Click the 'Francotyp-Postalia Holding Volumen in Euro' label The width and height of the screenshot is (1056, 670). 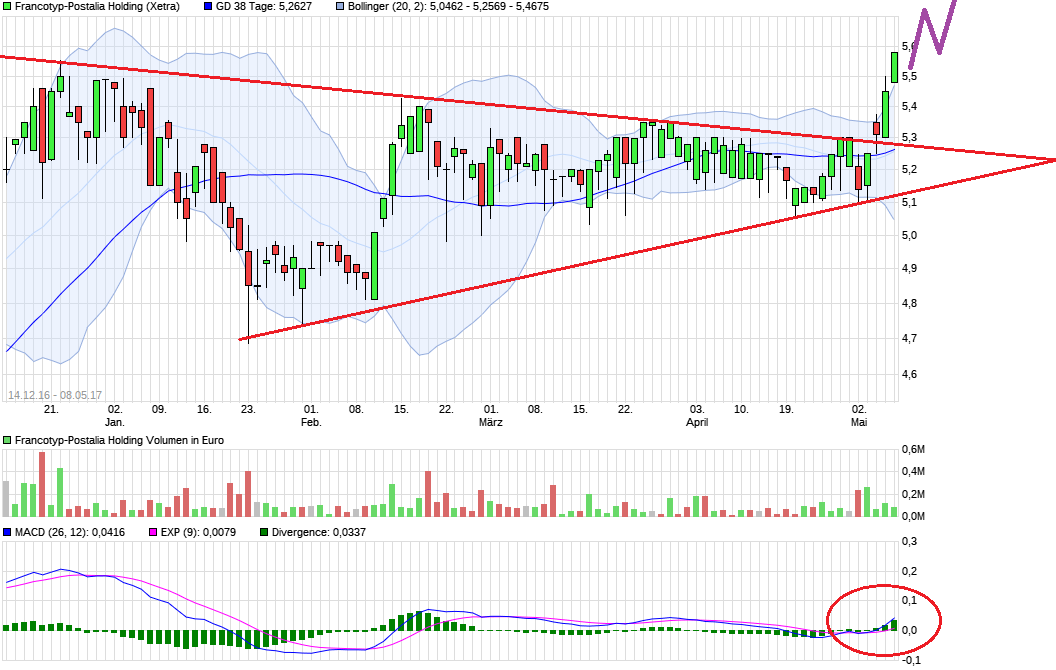[119, 440]
